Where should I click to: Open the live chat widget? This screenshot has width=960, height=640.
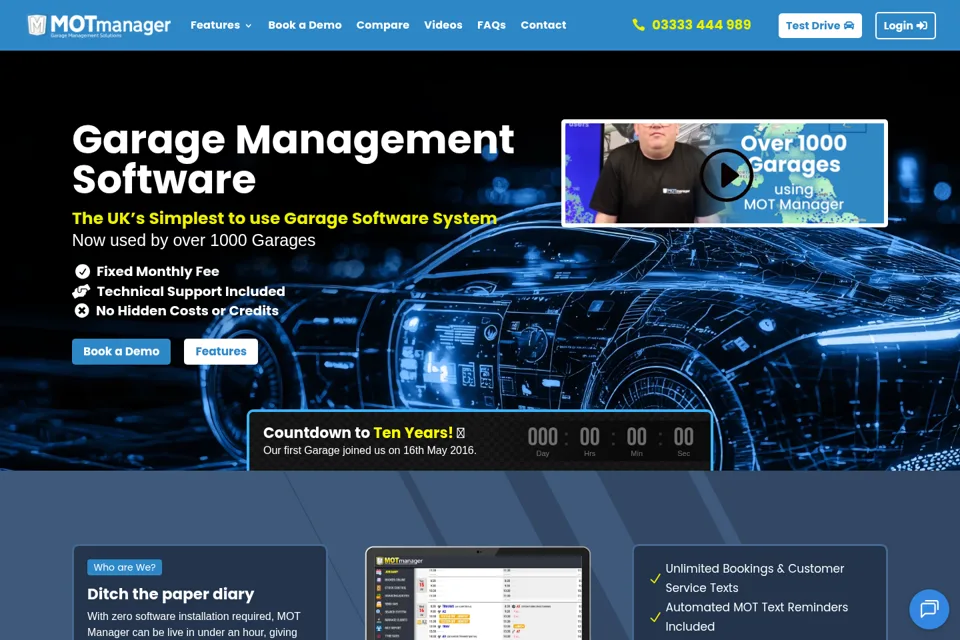(x=929, y=609)
